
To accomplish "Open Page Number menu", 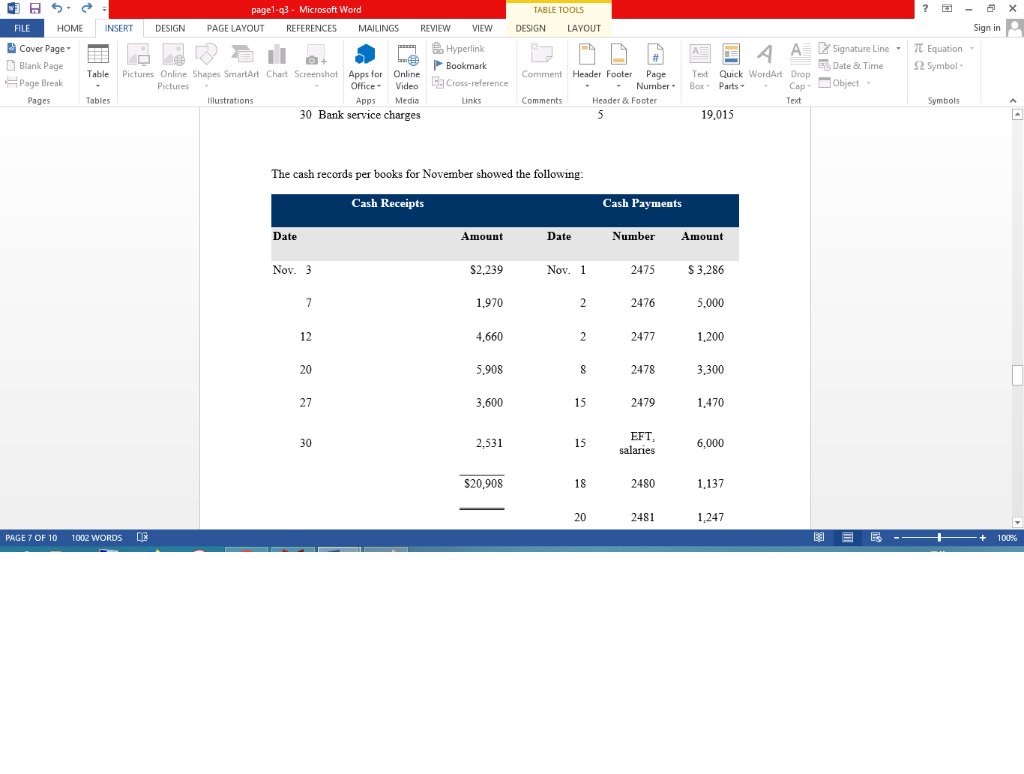I will coord(656,67).
